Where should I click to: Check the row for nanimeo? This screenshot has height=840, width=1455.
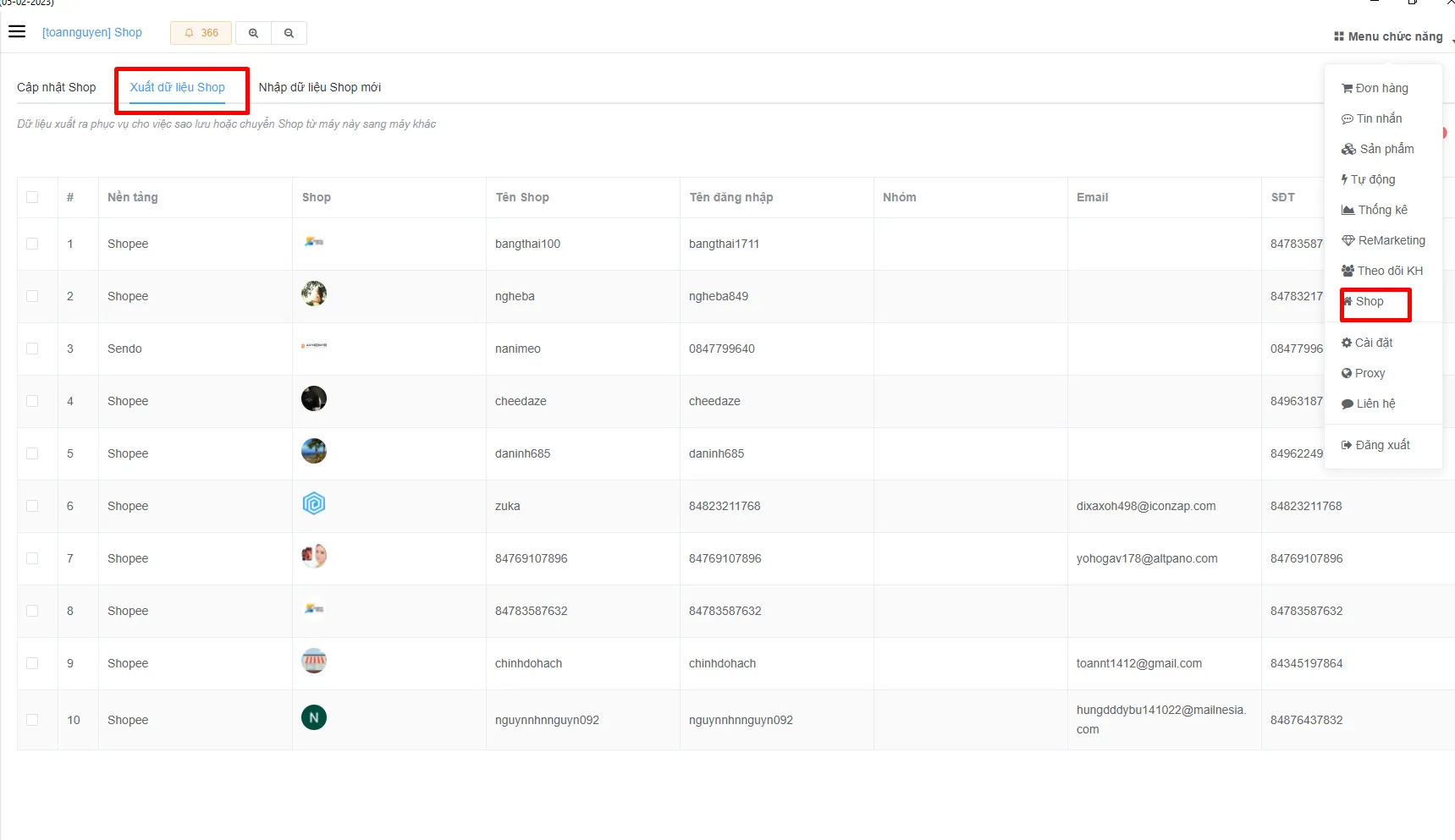32,349
